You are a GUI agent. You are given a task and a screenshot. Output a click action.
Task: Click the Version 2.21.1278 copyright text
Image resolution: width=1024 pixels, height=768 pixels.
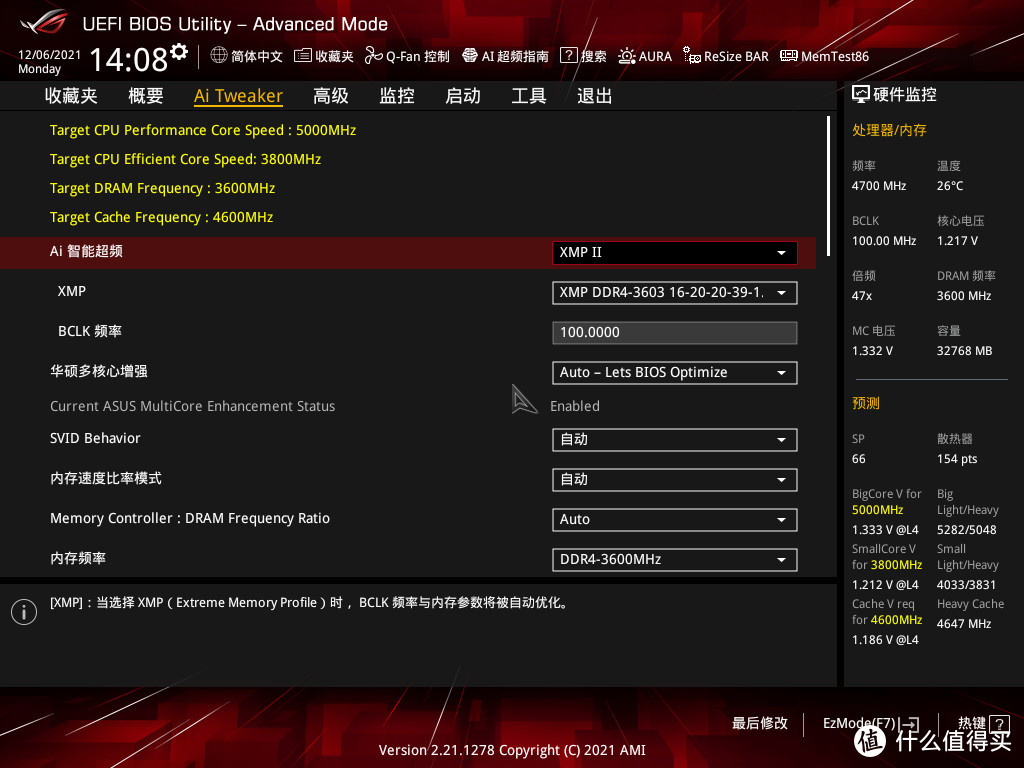point(512,750)
